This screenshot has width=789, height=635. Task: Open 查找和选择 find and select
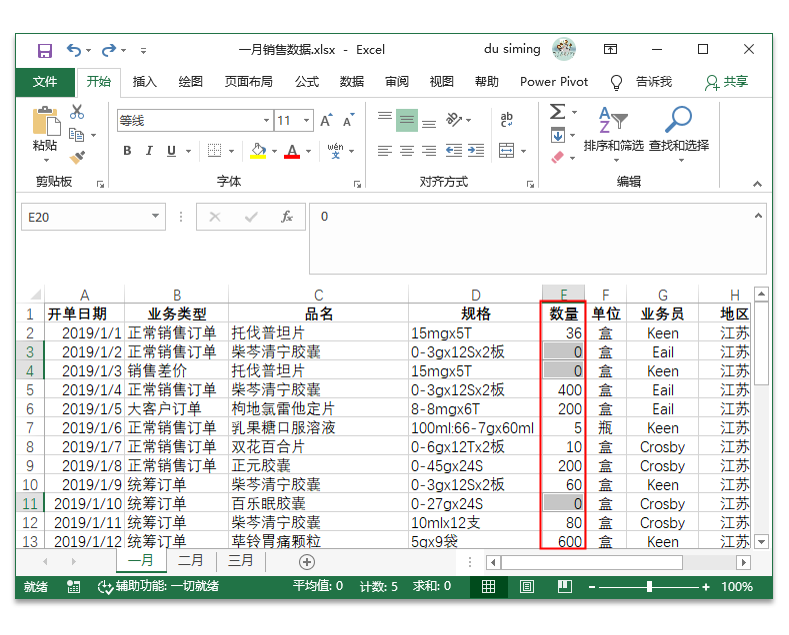679,134
